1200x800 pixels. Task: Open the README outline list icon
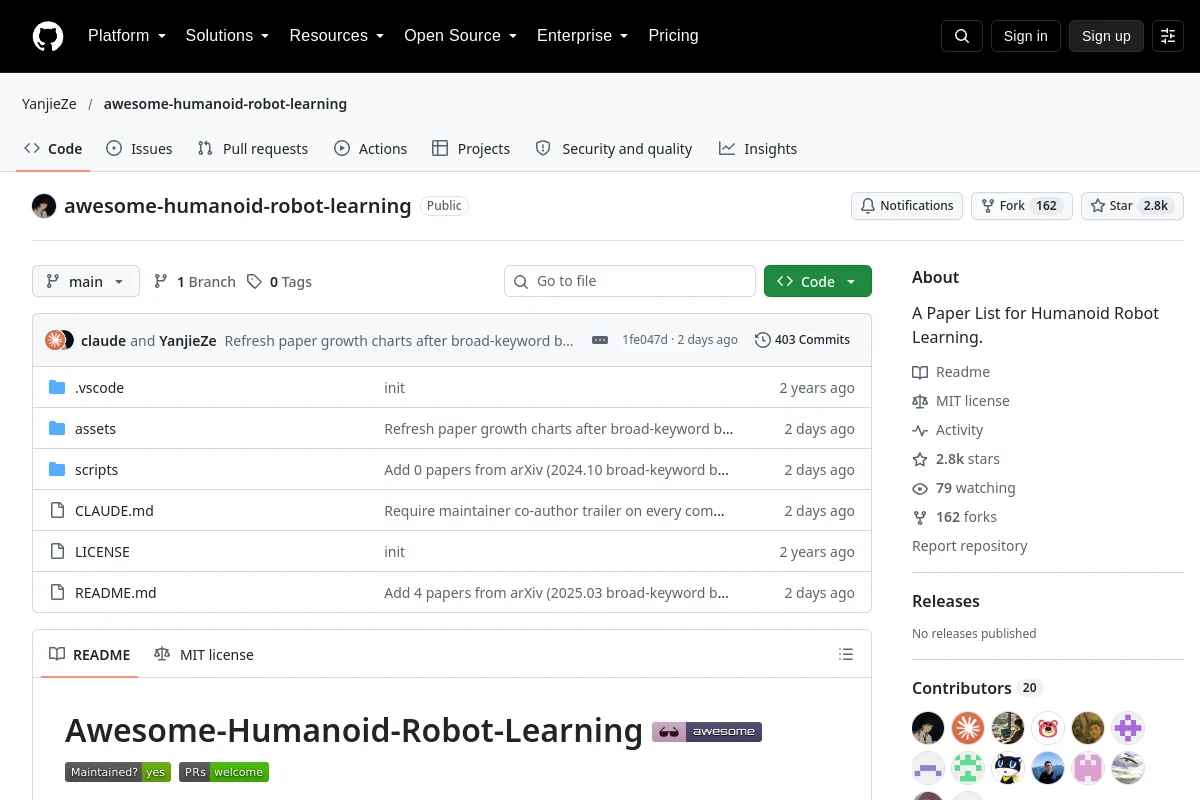(x=846, y=655)
